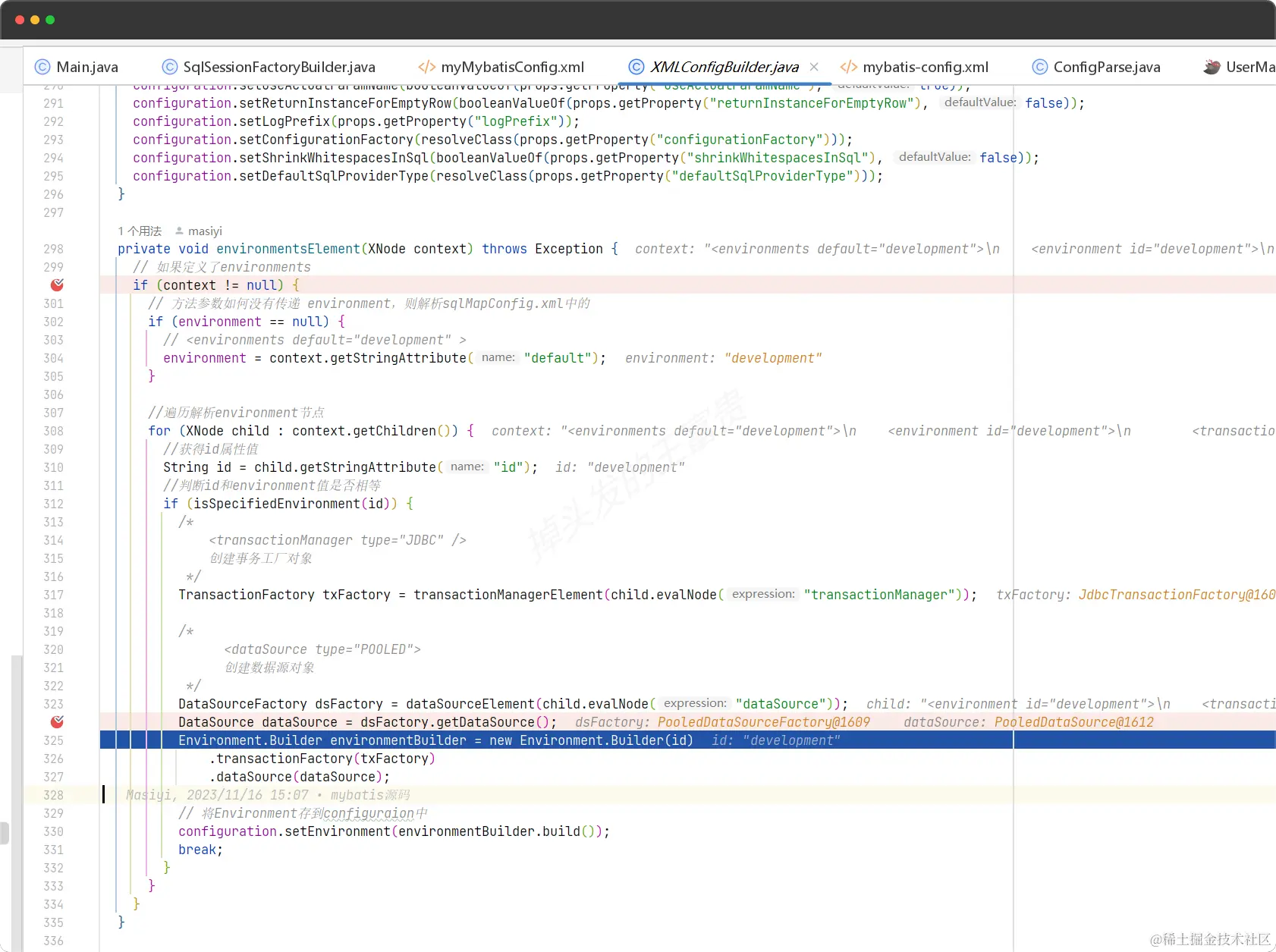Click the '1 个用法' usages hint
Viewport: 1276px width, 952px height.
click(140, 231)
